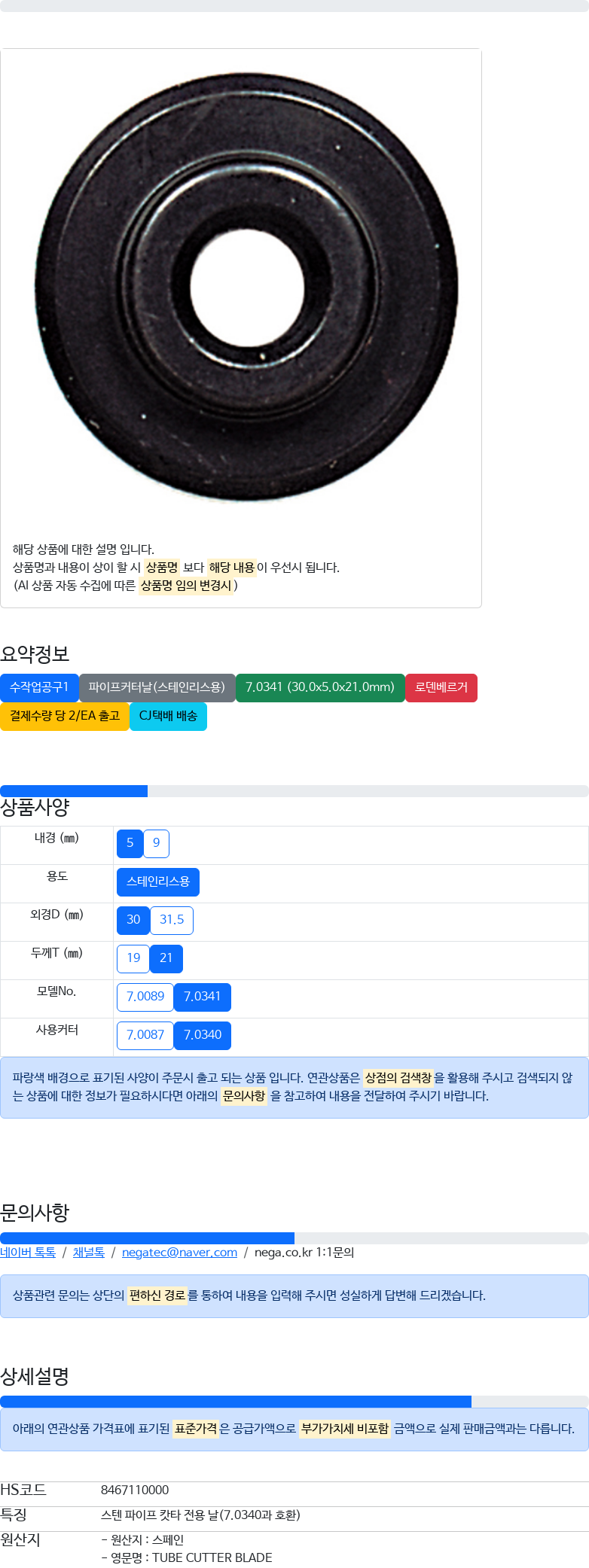Pick thickness option 19
The height and width of the screenshot is (1568, 589).
click(x=133, y=958)
